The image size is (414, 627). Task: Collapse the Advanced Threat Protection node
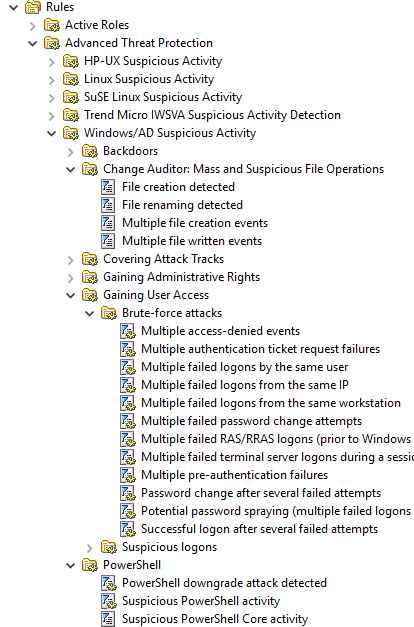click(x=33, y=44)
